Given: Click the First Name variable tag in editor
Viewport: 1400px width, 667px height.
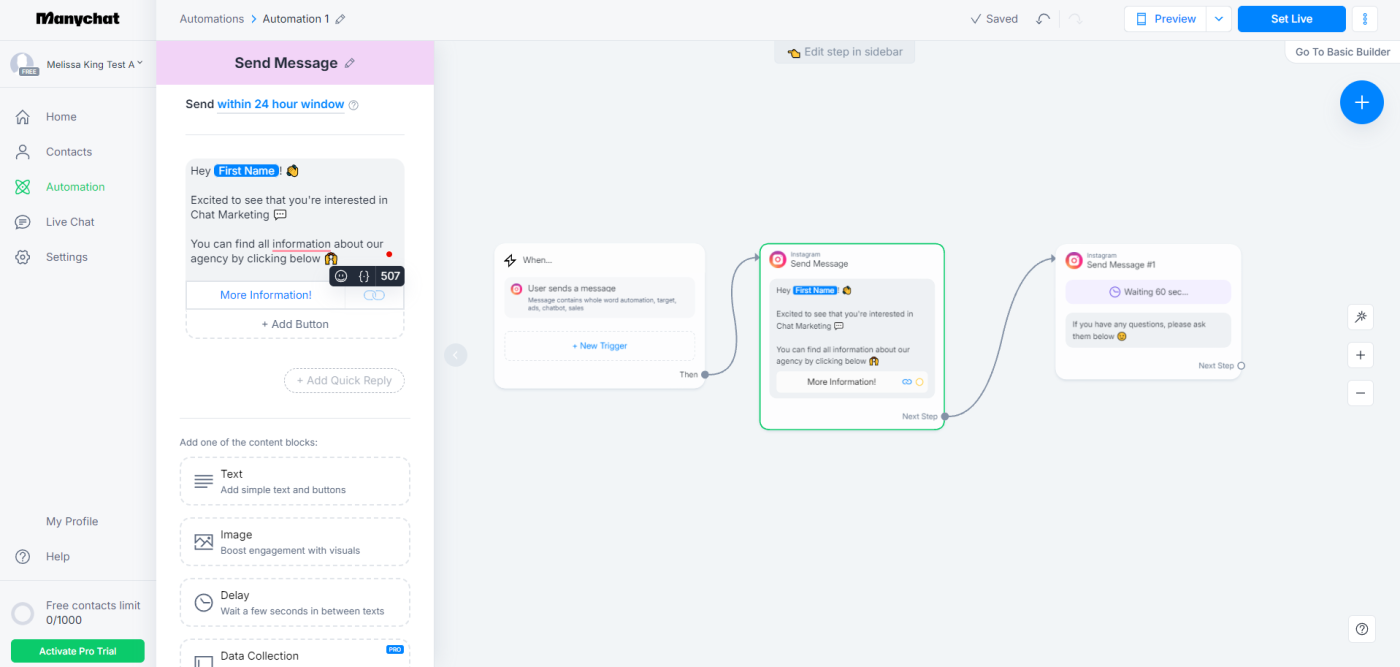Looking at the screenshot, I should click(x=246, y=171).
